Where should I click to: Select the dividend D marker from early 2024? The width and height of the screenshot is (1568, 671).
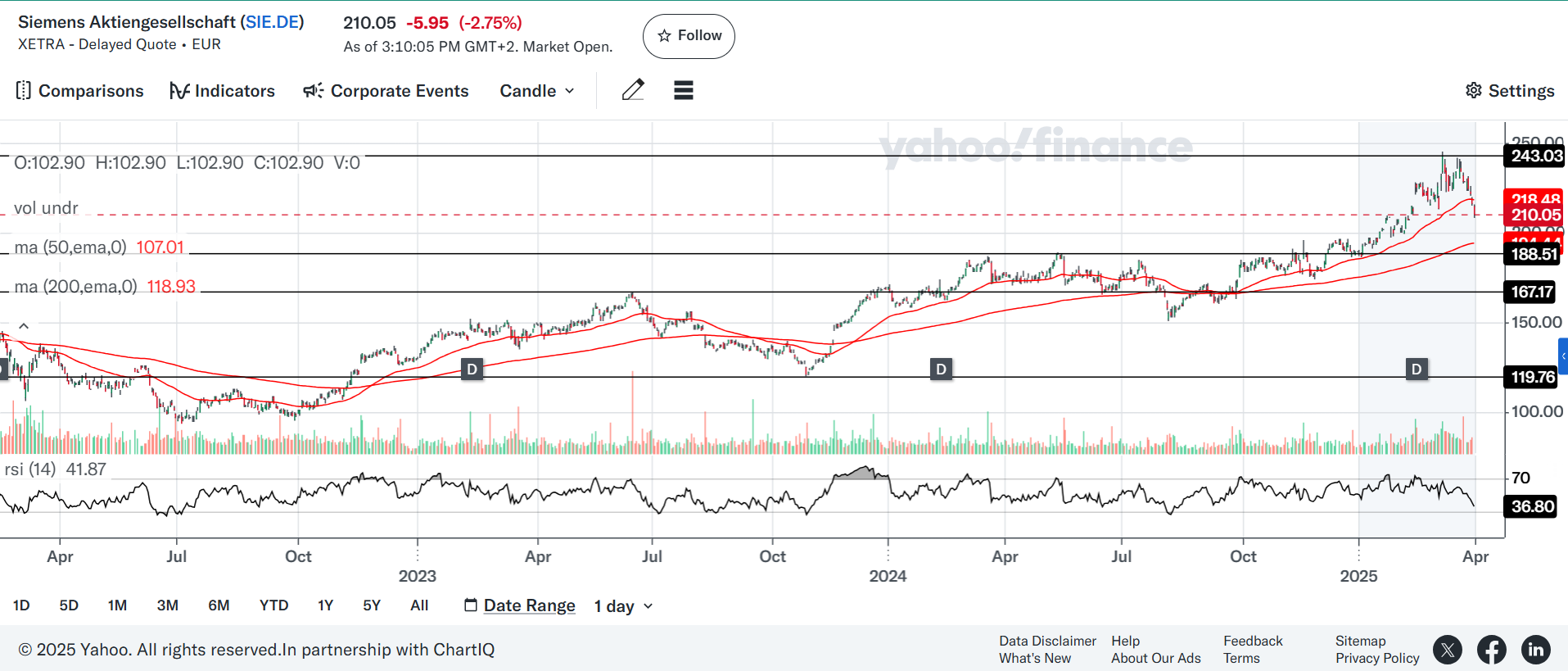[x=942, y=370]
